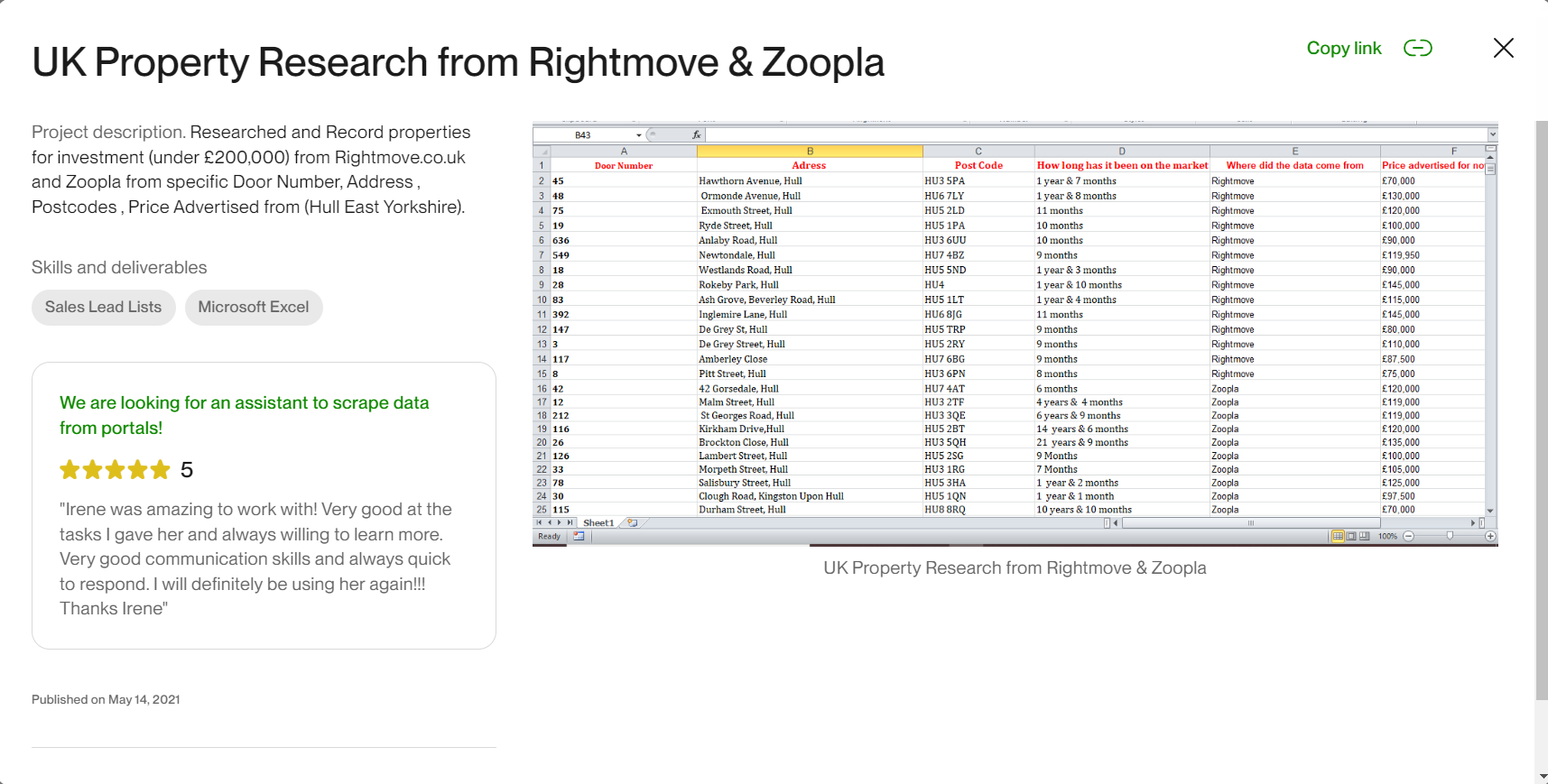1548x784 pixels.
Task: Open the Name Box dropdown arrow beside B43
Action: tap(639, 135)
